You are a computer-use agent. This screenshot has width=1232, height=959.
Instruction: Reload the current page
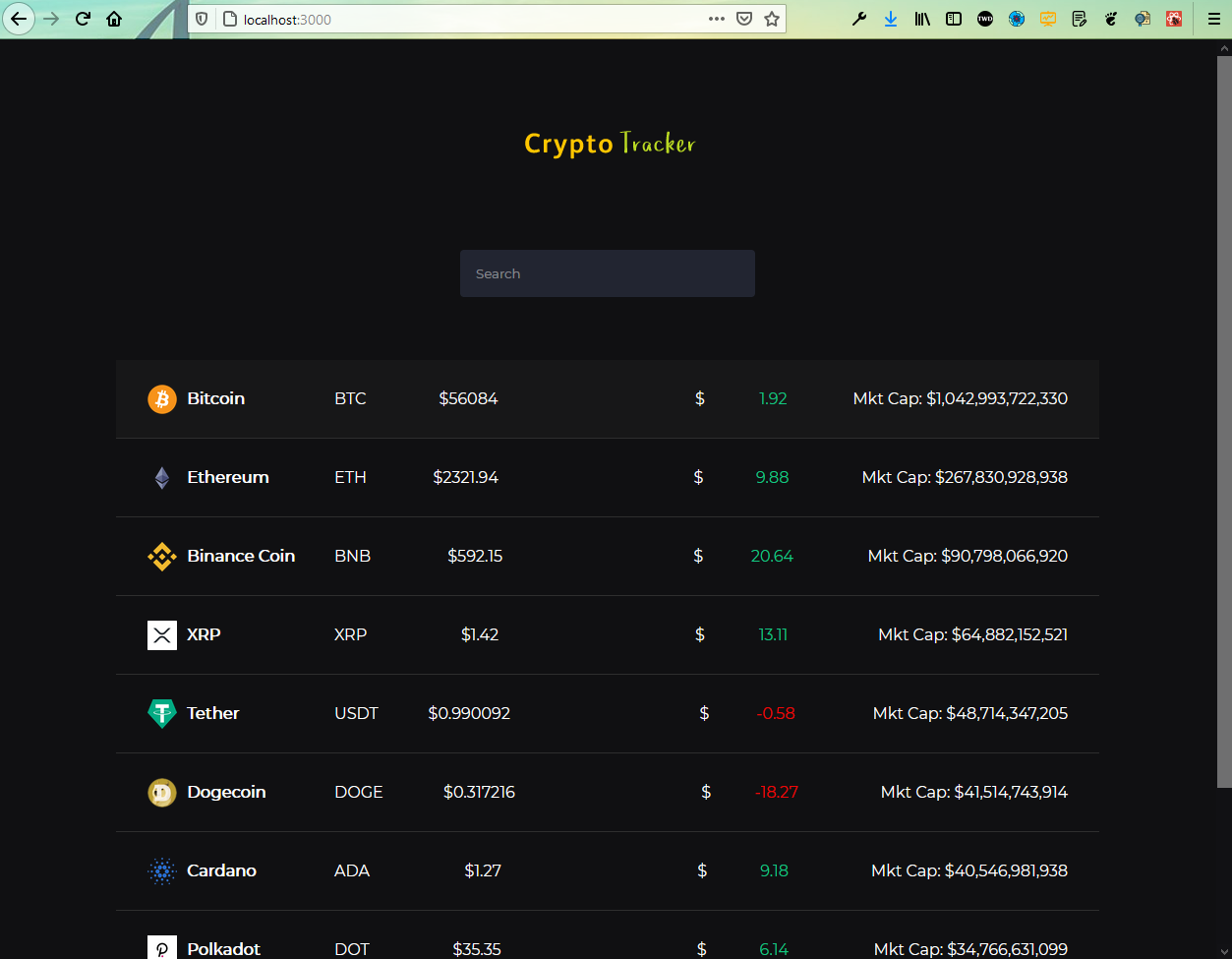tap(84, 19)
